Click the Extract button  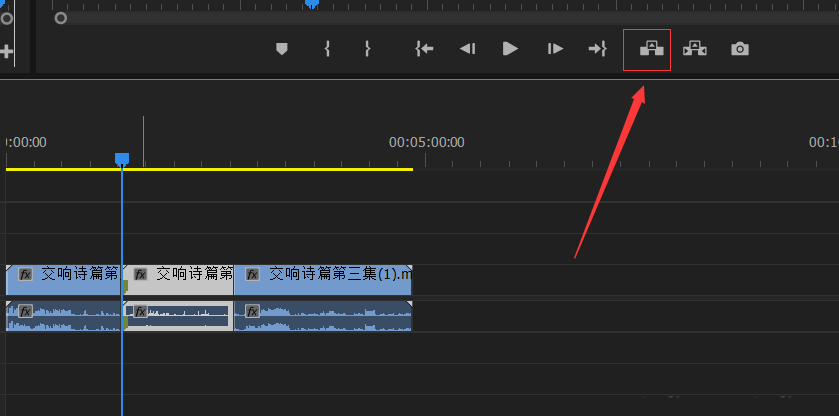coord(695,49)
